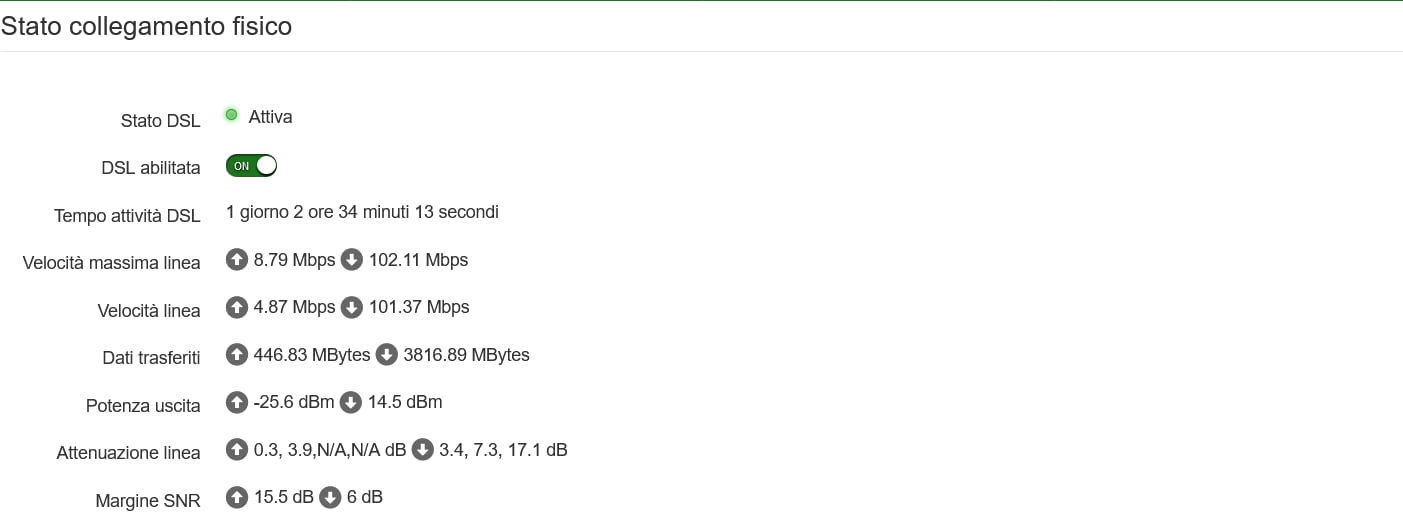The height and width of the screenshot is (528, 1403).
Task: Click the Tempo attività DSL label
Action: [x=127, y=215]
